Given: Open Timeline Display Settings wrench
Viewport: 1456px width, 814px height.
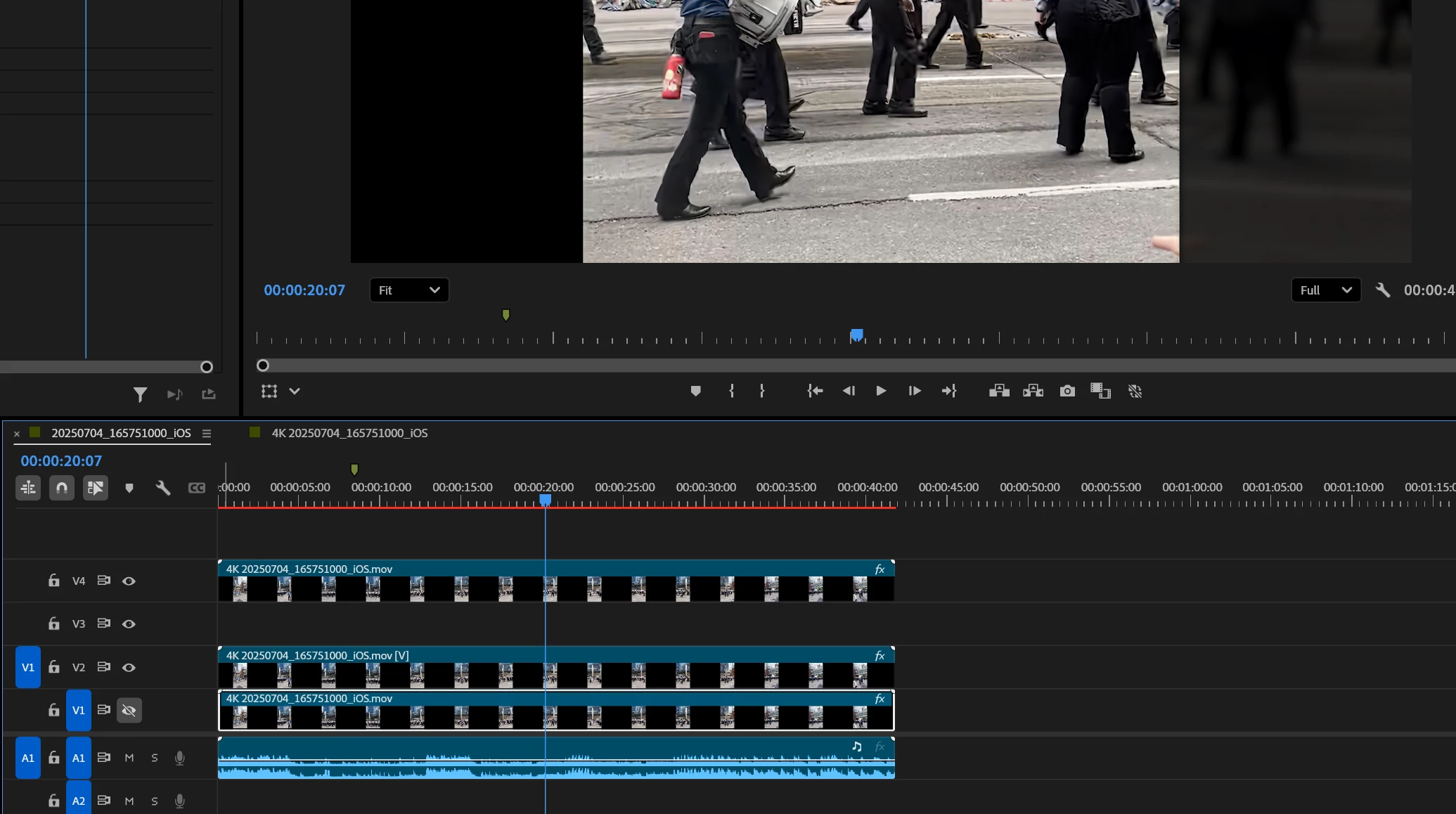Looking at the screenshot, I should tap(163, 488).
